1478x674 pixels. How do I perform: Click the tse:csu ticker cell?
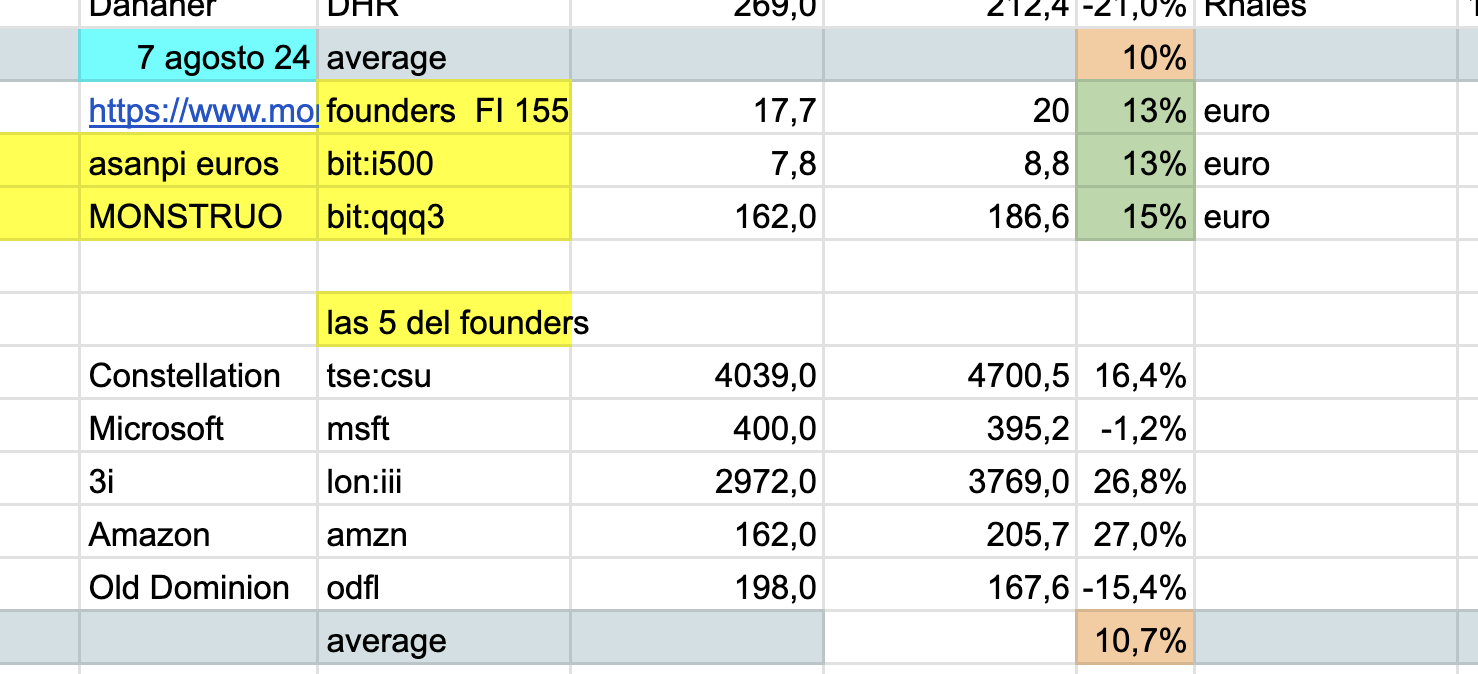444,375
